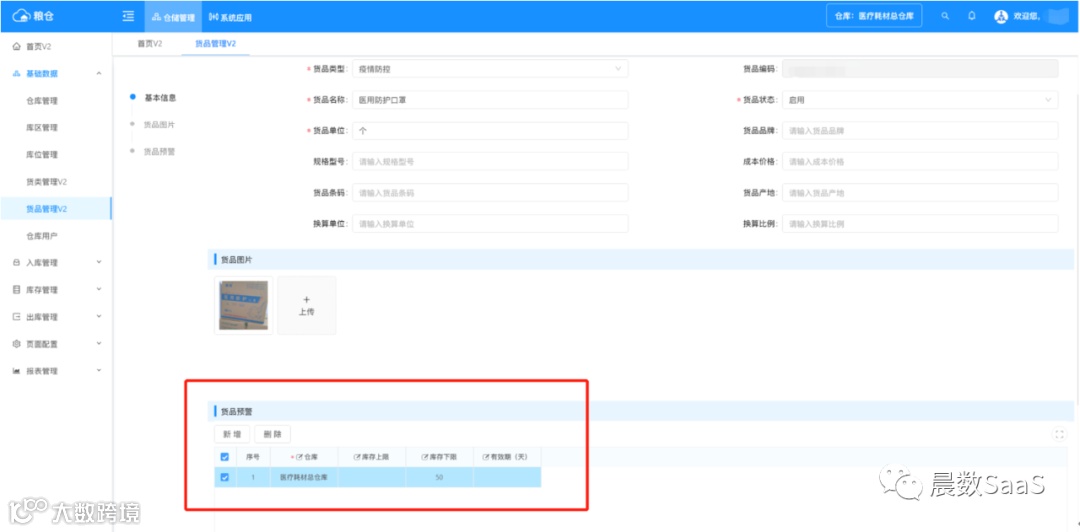Click the 新增 button
The height and width of the screenshot is (532, 1080).
coord(231,434)
